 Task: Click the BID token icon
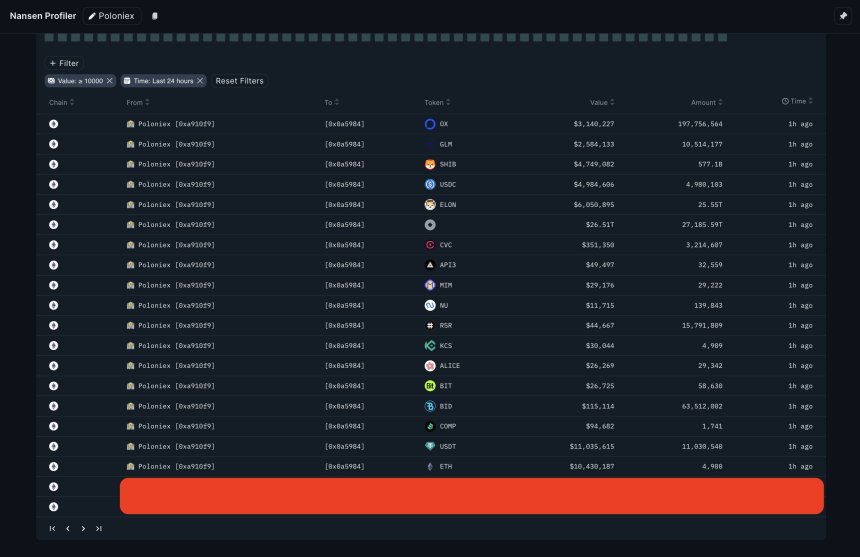(x=430, y=406)
